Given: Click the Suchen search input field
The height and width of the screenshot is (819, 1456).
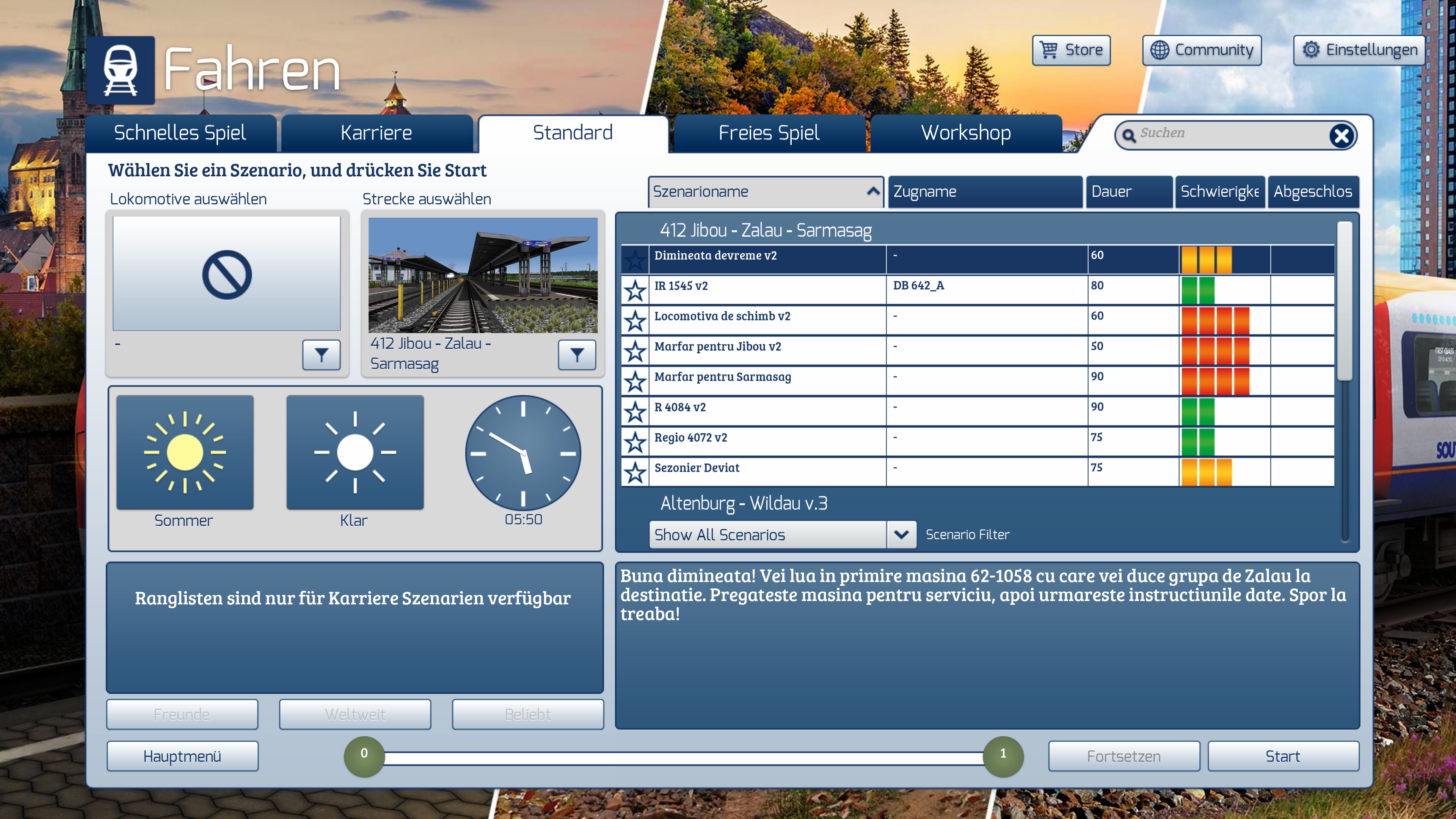Looking at the screenshot, I should [1227, 134].
